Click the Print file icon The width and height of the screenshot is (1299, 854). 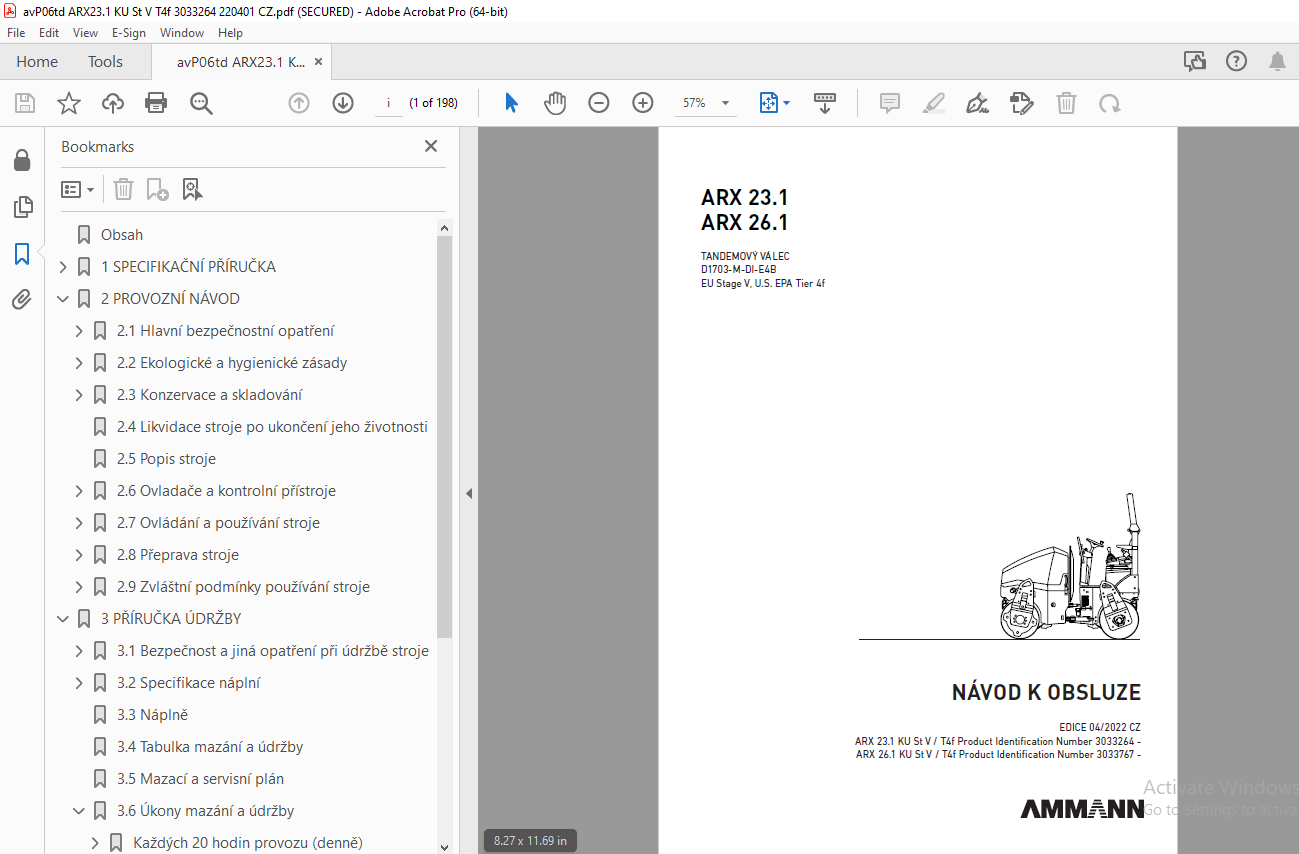coord(156,103)
